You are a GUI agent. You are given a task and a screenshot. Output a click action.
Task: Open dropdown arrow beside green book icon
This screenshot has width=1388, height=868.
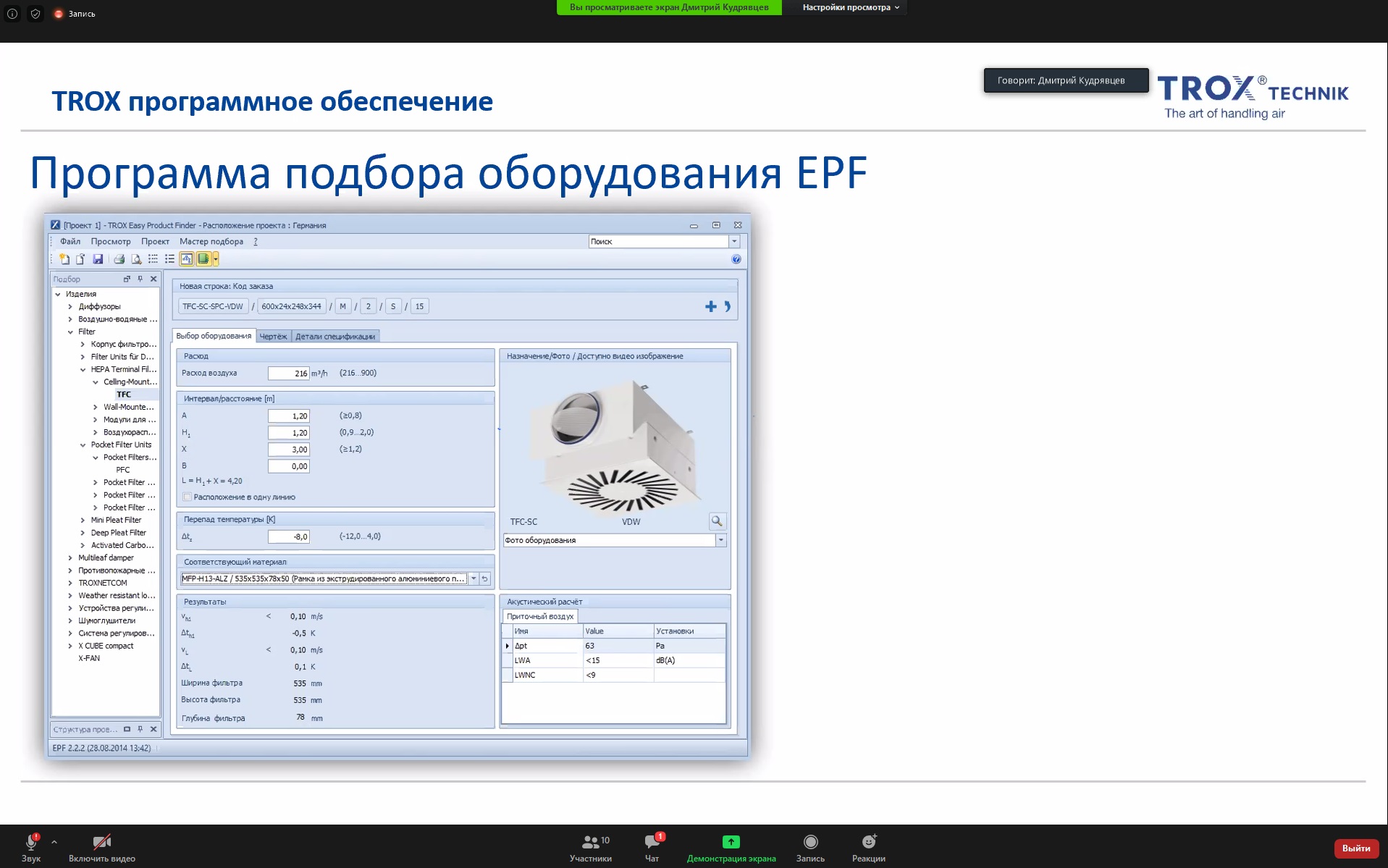216,259
